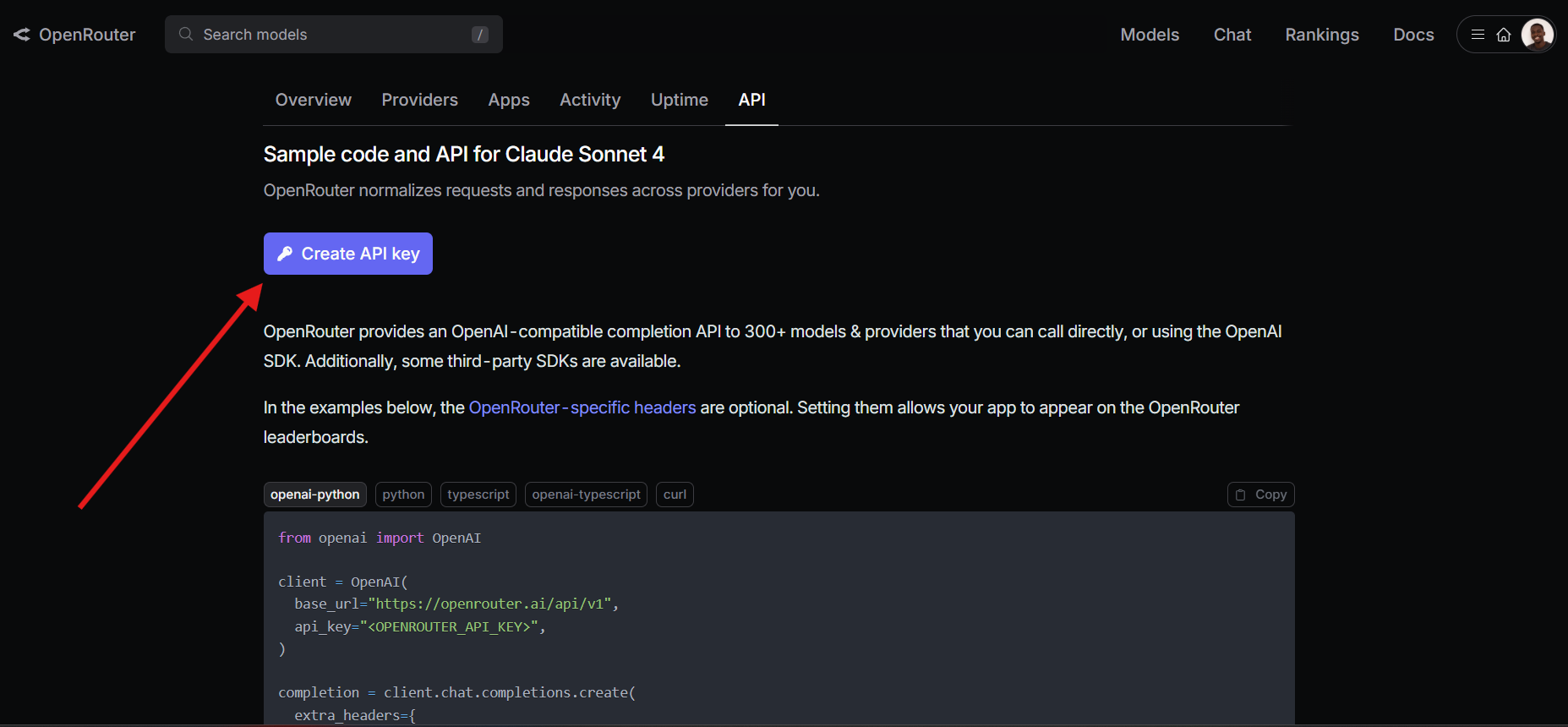Switch to the Overview tab
1568x727 pixels.
[x=314, y=100]
